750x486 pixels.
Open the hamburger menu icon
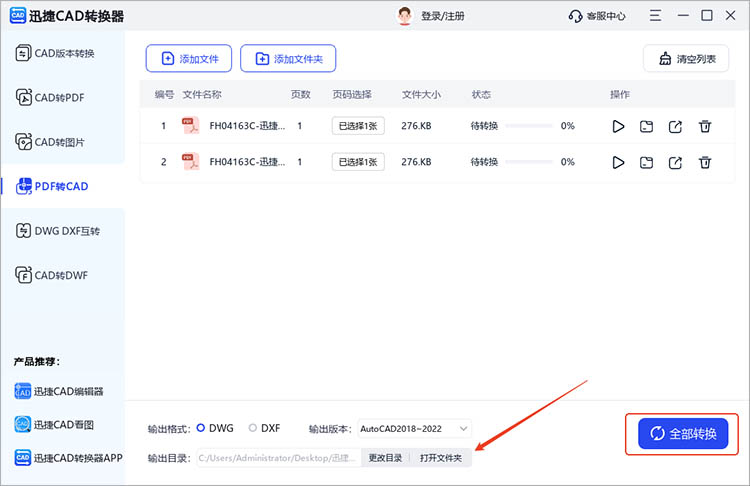point(655,16)
